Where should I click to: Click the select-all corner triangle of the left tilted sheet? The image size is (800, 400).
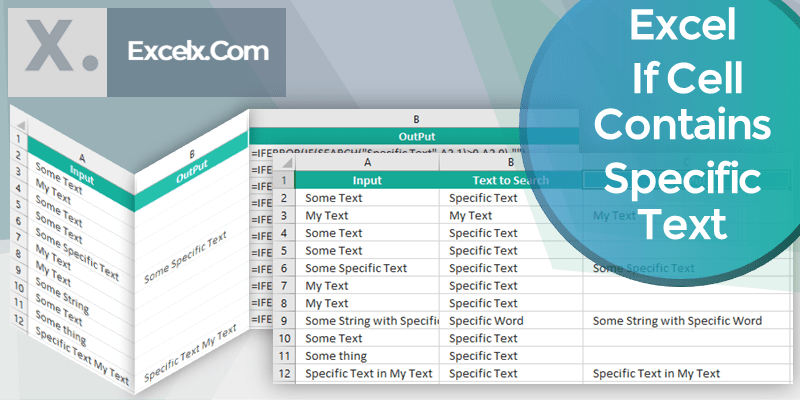pyautogui.click(x=20, y=126)
